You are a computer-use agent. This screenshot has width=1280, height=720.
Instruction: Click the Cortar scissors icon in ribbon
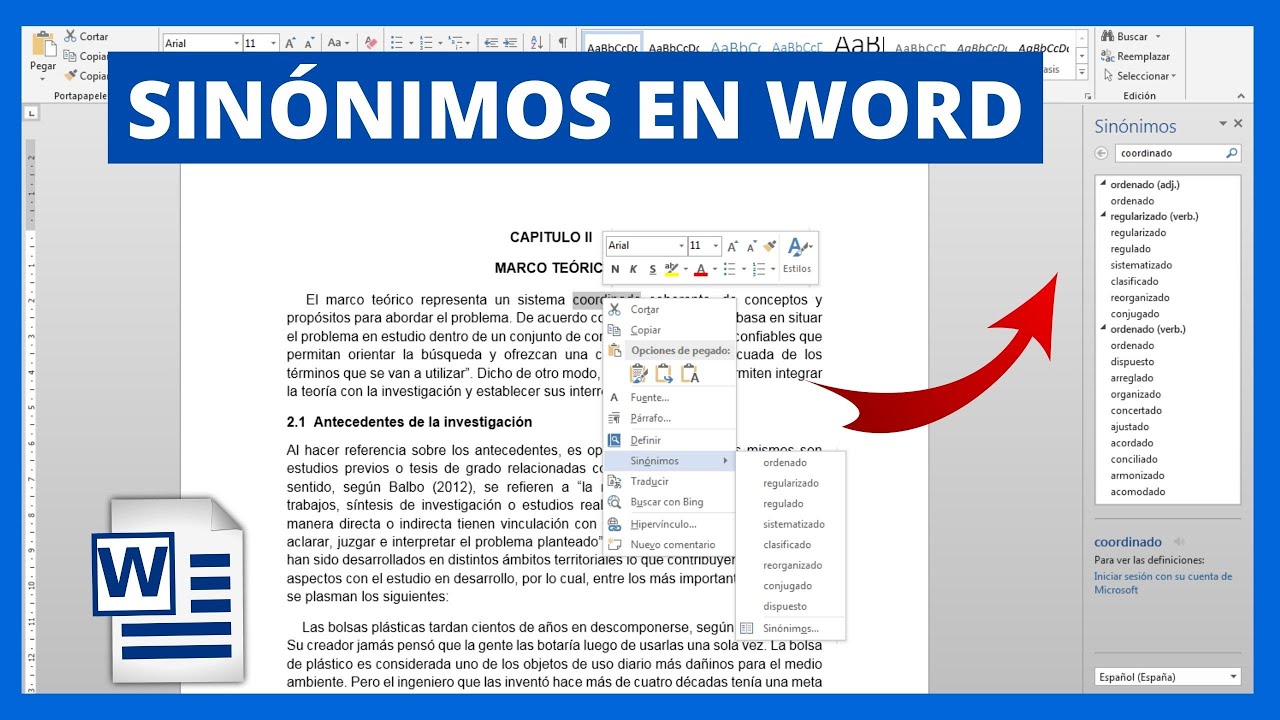70,36
